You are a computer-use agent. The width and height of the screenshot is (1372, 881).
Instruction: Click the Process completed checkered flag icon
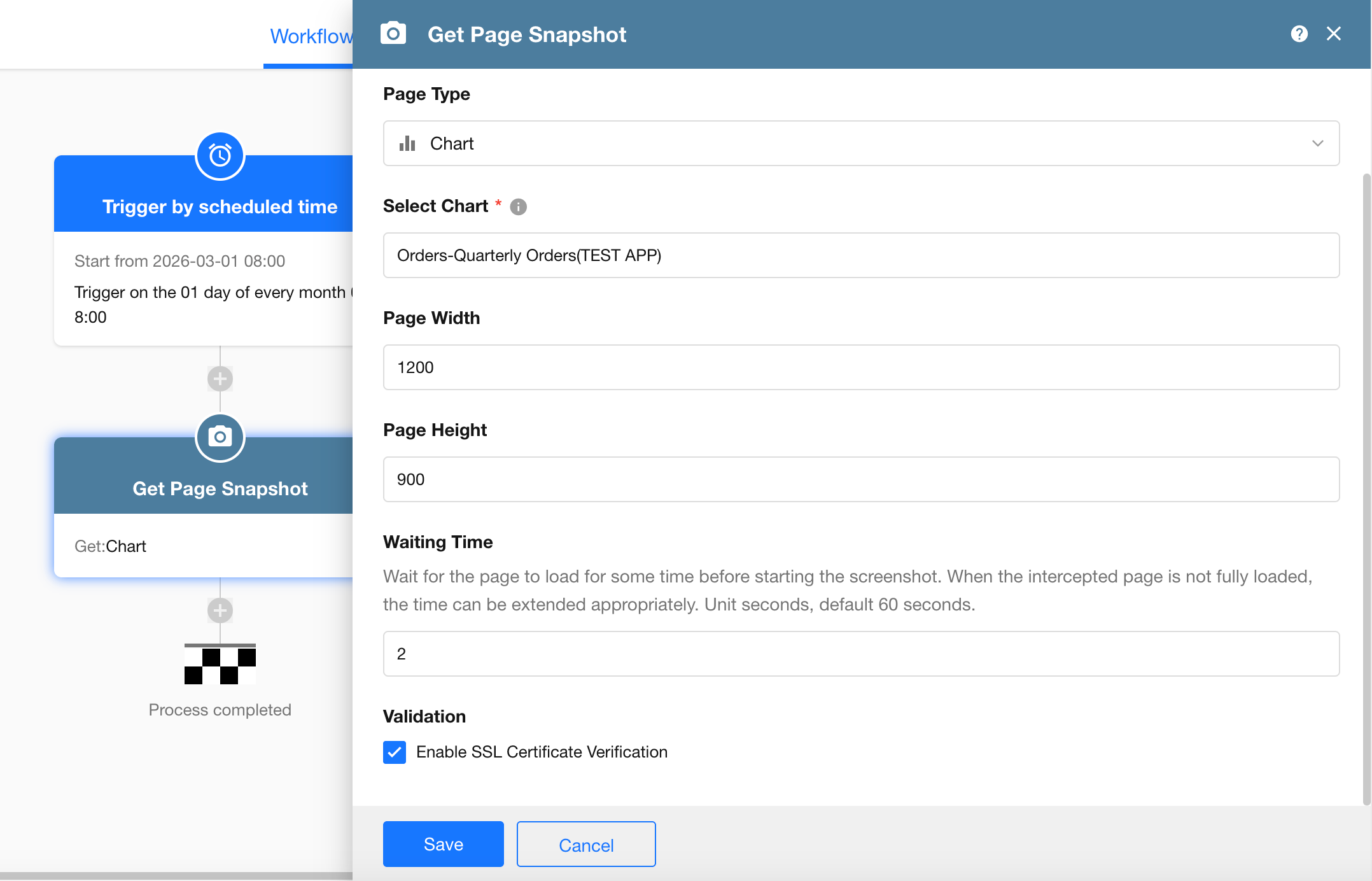[x=220, y=664]
